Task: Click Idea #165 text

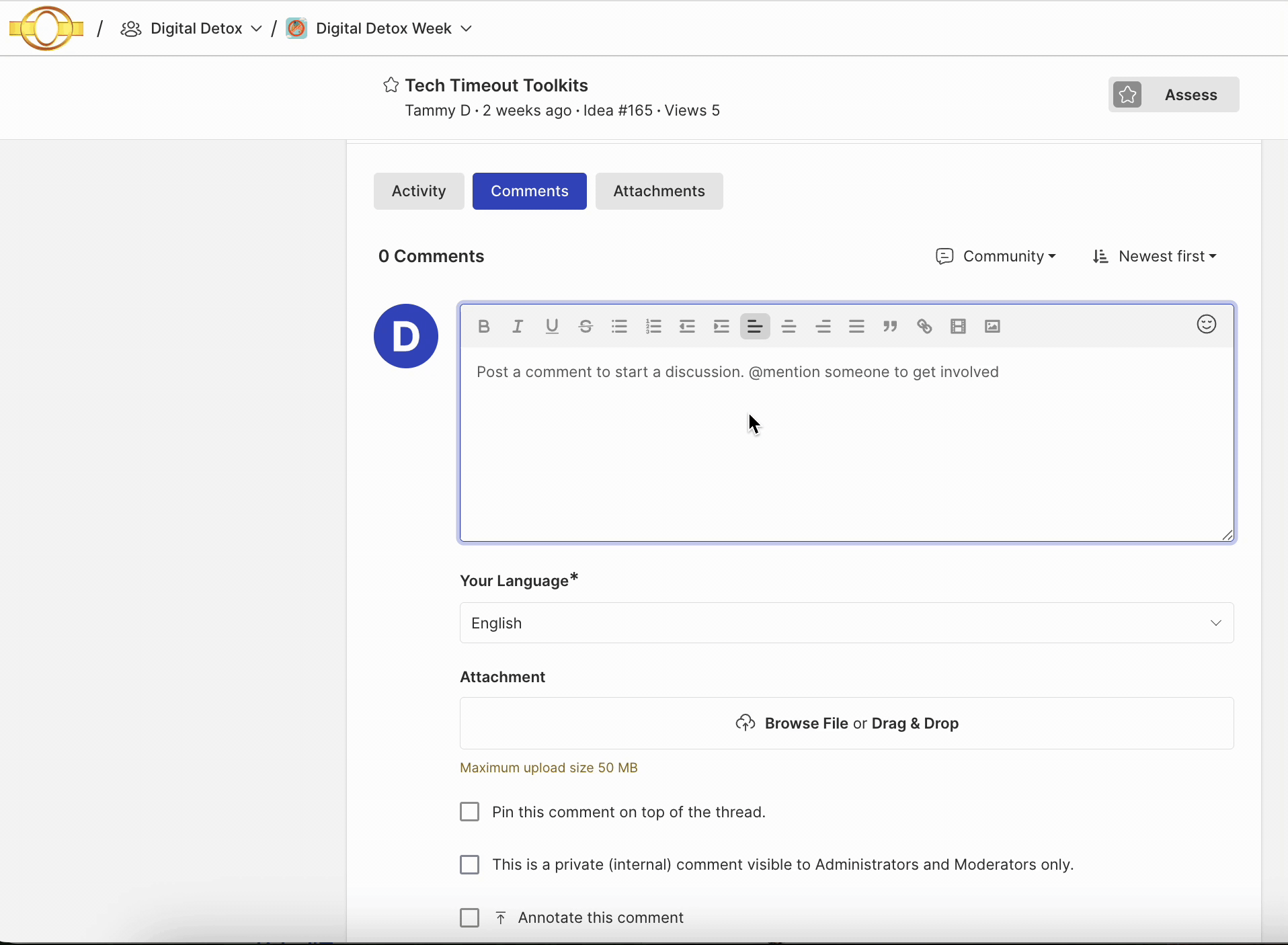Action: click(x=618, y=110)
